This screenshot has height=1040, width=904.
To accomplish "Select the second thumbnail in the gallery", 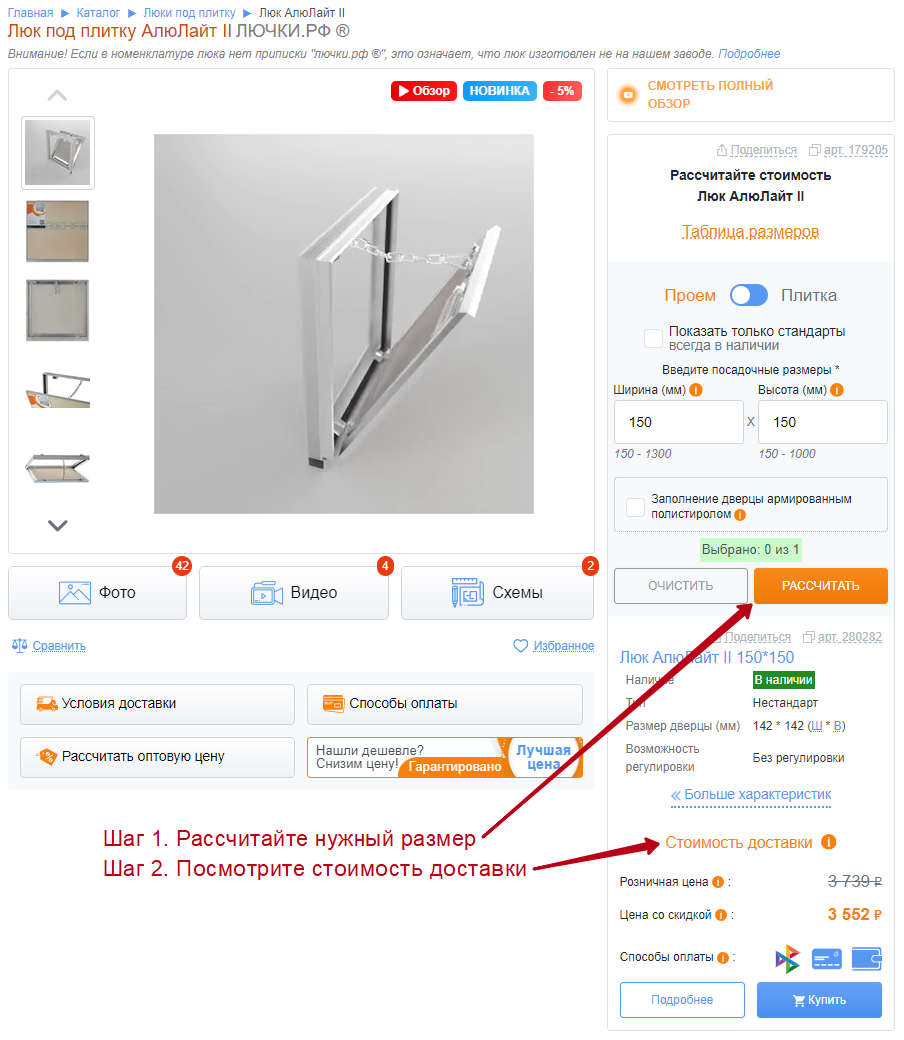I will [x=58, y=231].
